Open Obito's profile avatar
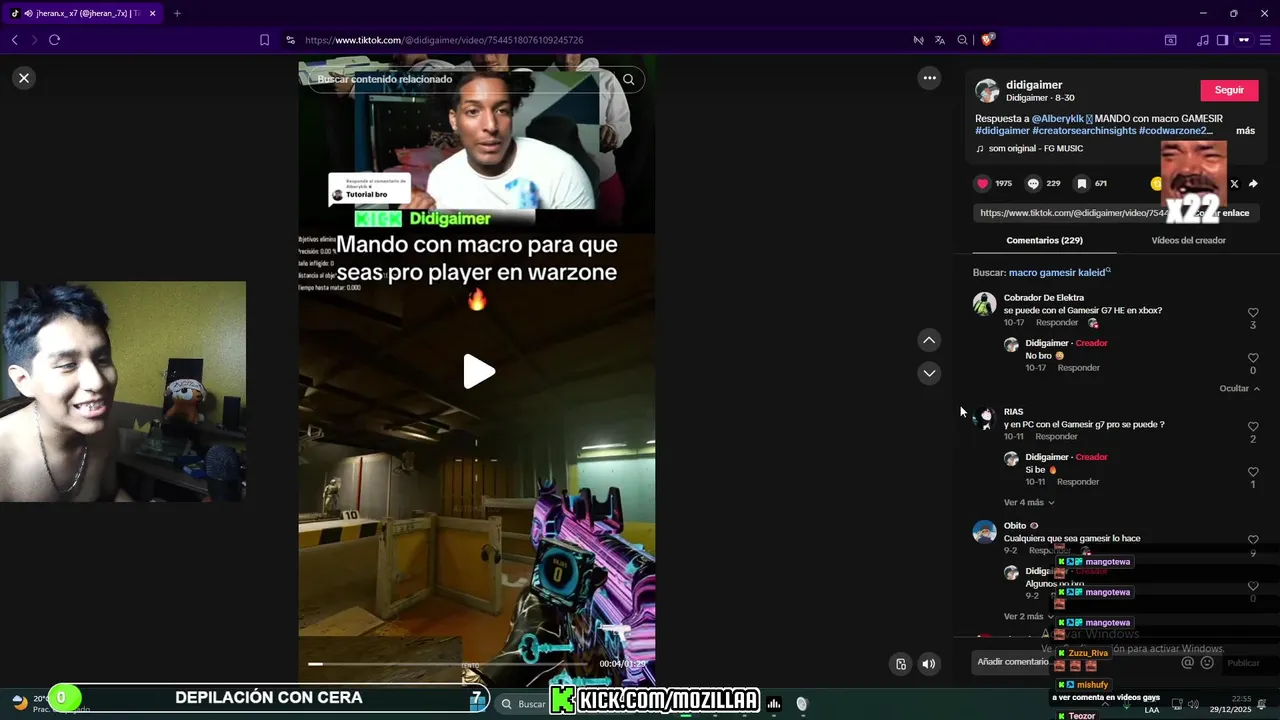 pyautogui.click(x=985, y=532)
